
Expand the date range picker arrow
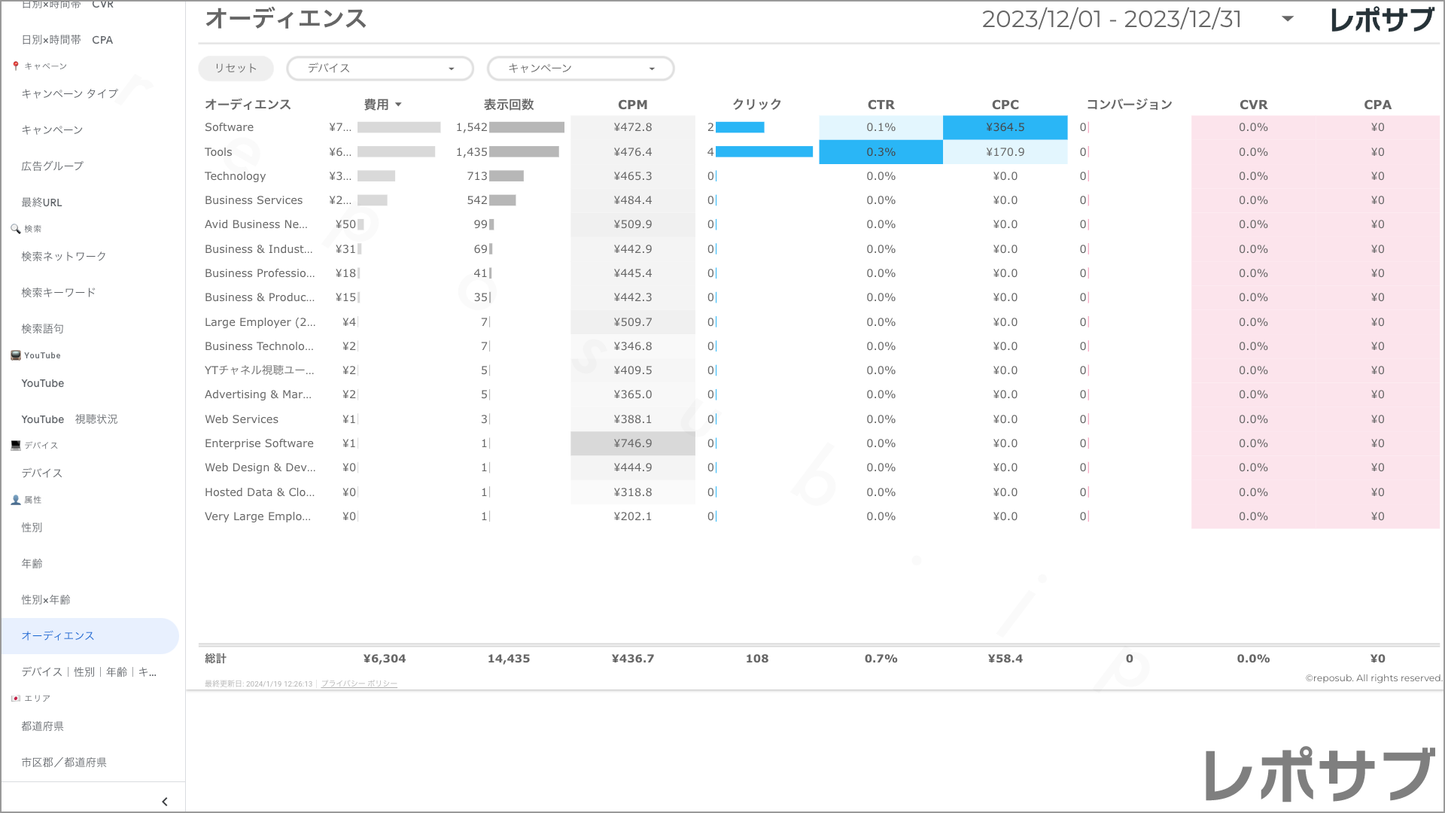tap(1287, 19)
